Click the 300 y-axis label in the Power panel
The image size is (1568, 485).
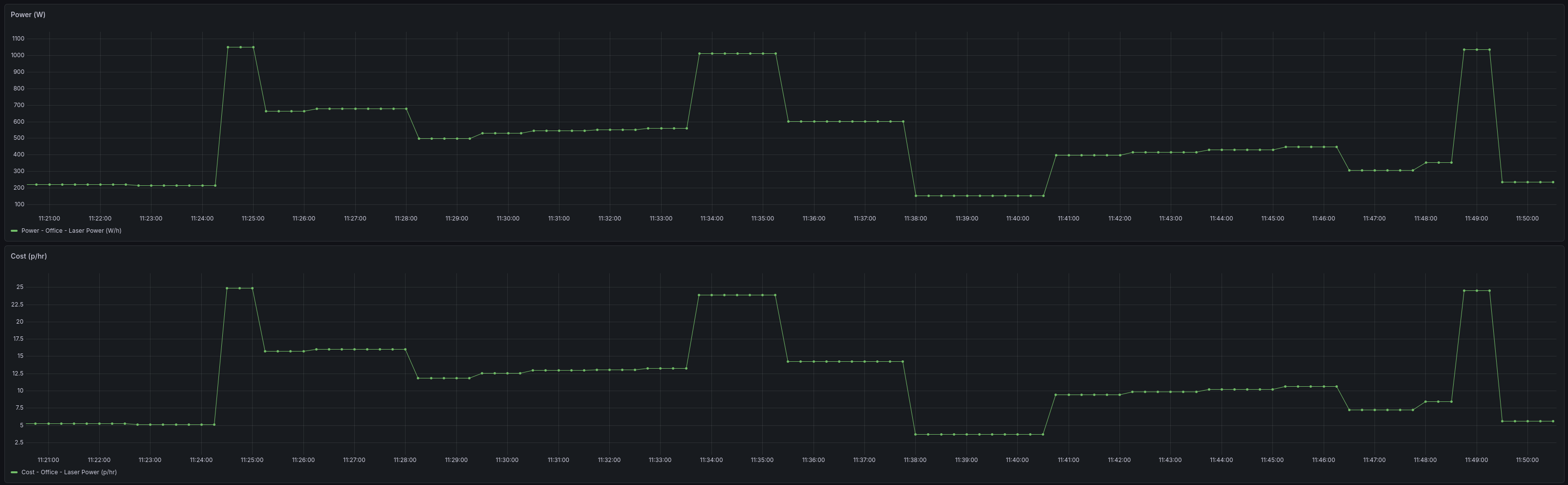click(x=19, y=171)
